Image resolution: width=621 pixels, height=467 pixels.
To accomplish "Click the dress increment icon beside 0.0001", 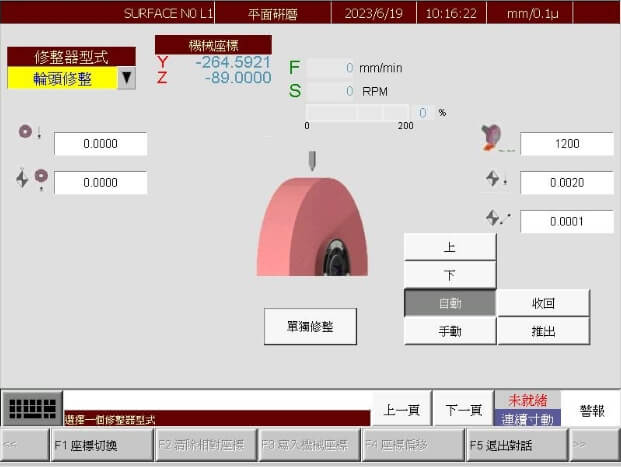I will [498, 217].
